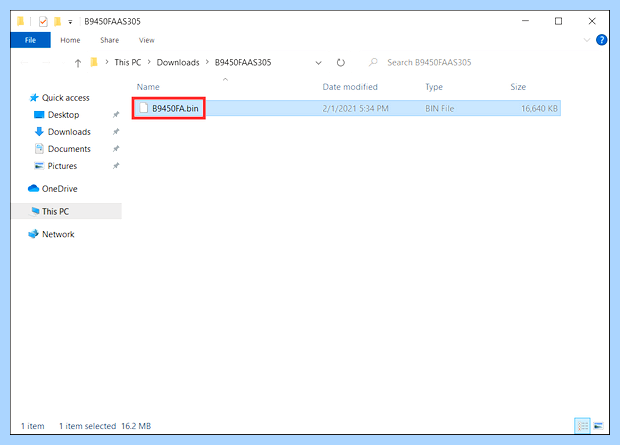Click the pin icon next to Documents
620x445 pixels.
pos(116,149)
